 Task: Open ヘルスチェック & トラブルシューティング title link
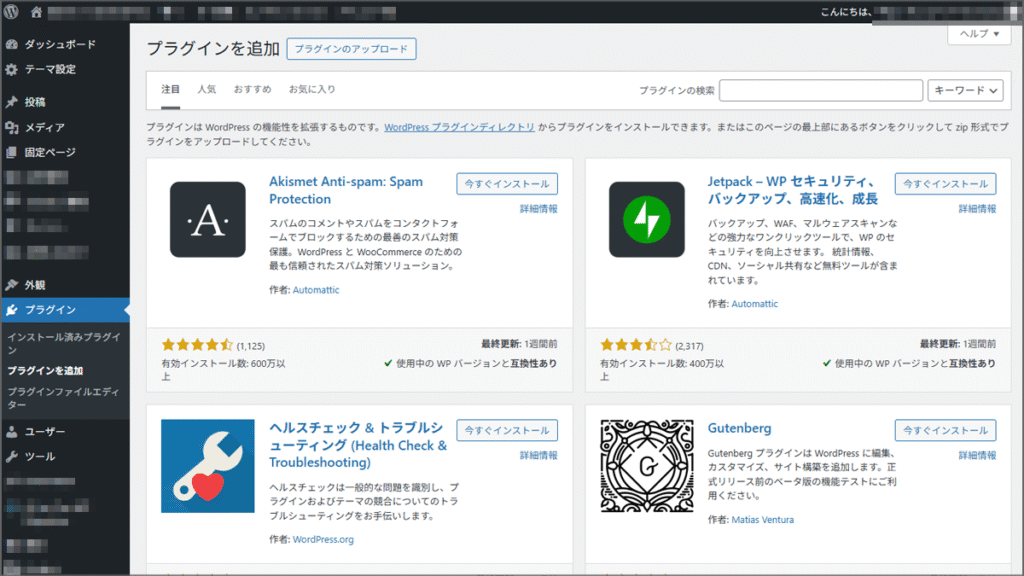click(x=358, y=445)
